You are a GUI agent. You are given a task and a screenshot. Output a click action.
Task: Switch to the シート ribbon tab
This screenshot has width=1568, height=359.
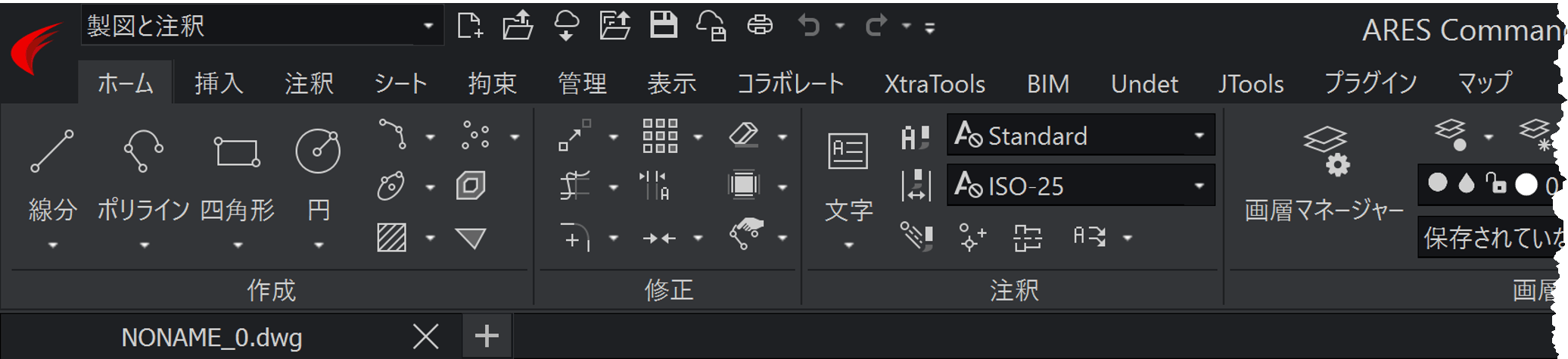tap(400, 83)
